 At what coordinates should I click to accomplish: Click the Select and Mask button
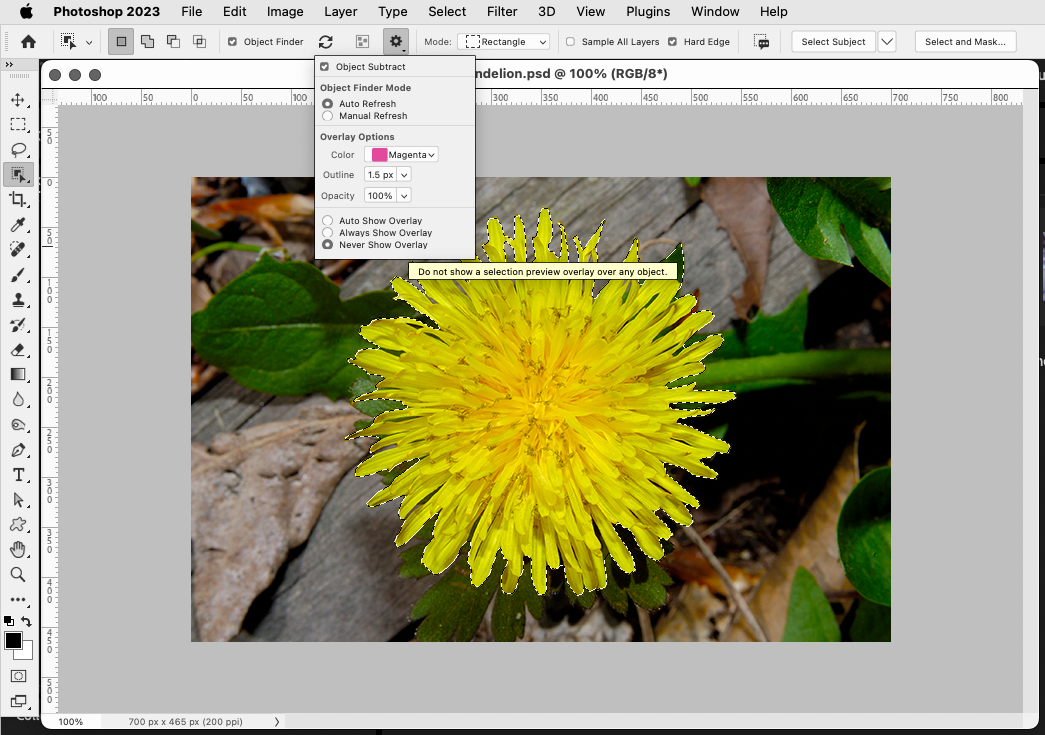click(x=965, y=41)
